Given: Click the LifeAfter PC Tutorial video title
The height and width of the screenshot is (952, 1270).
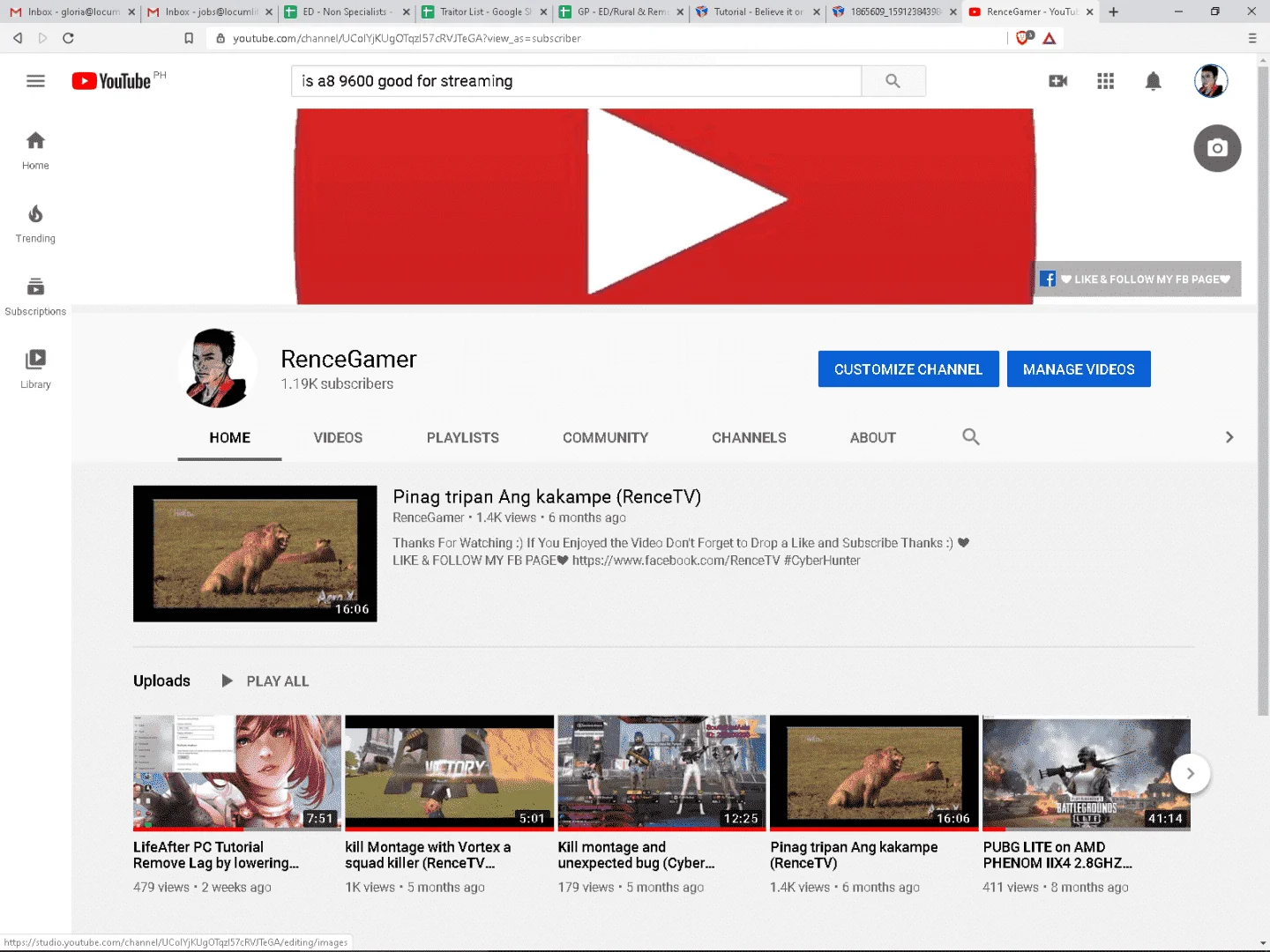Looking at the screenshot, I should 216,855.
